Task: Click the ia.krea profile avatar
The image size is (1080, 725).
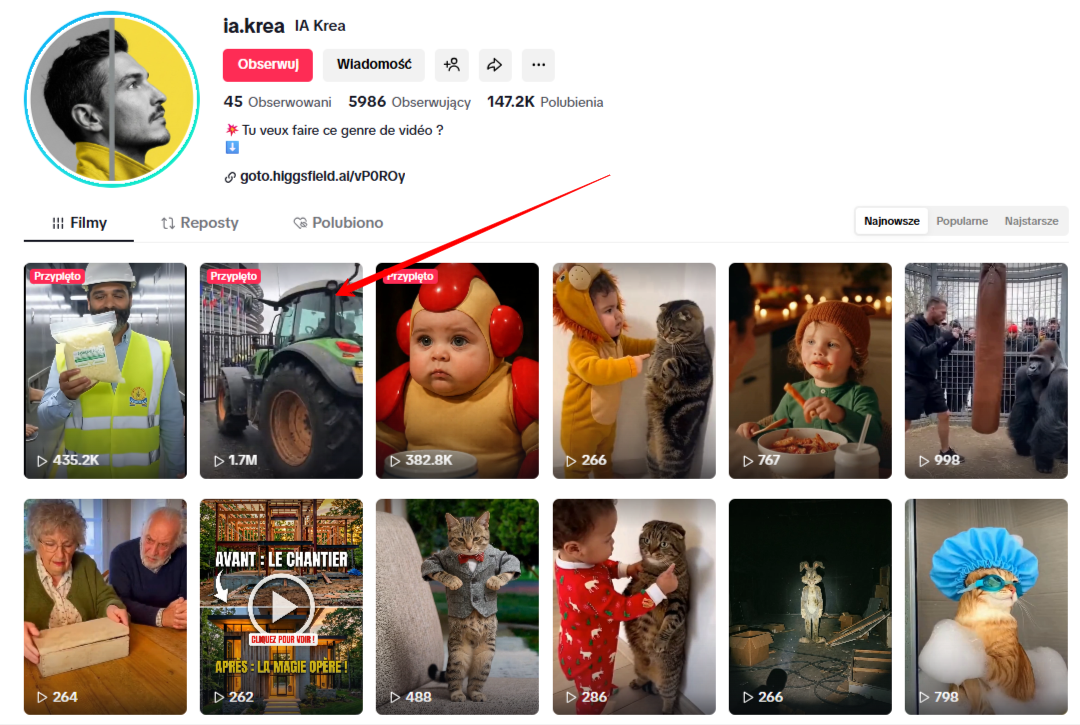Action: coord(112,99)
